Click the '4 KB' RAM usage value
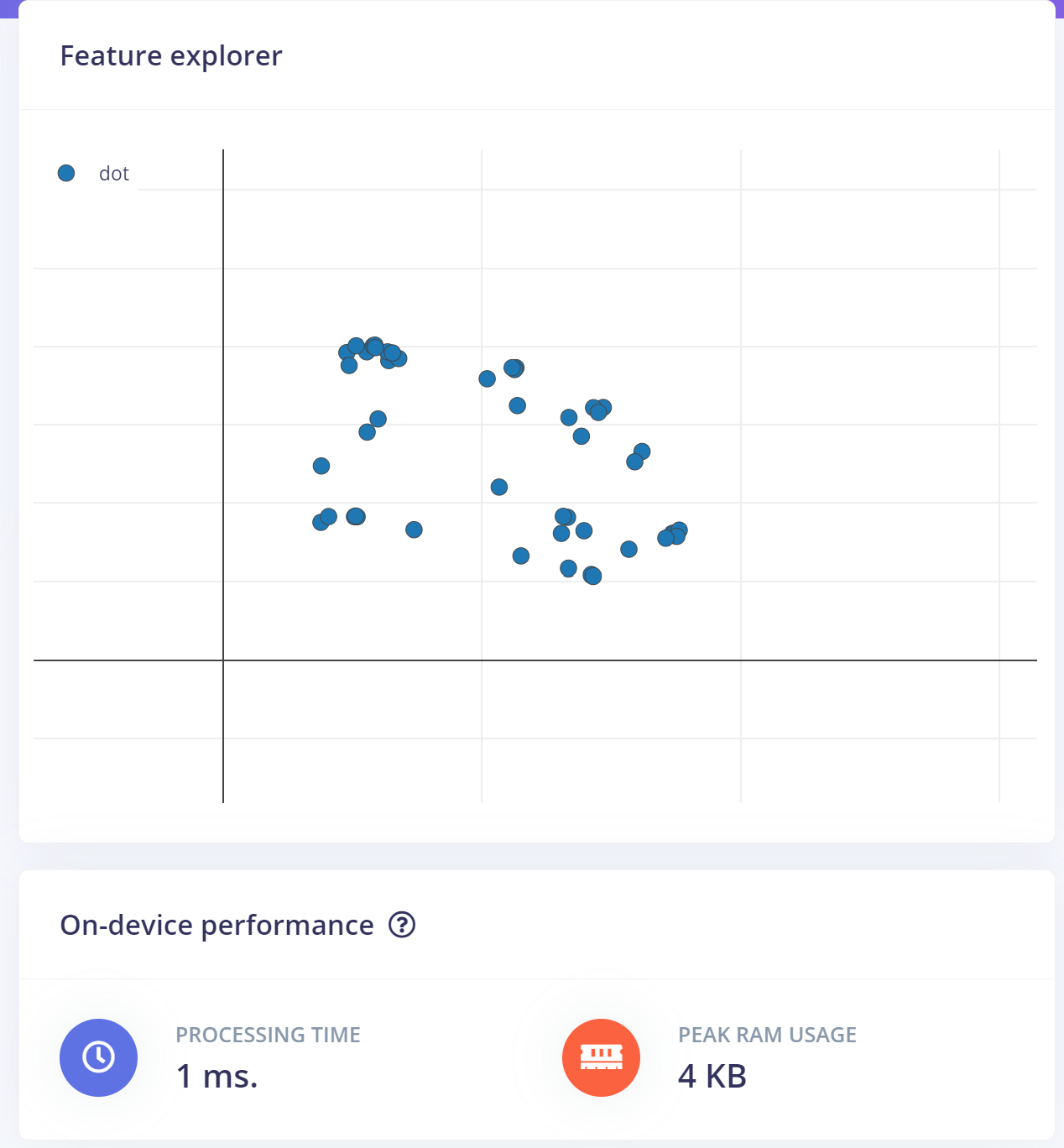Image resolution: width=1064 pixels, height=1148 pixels. 712,1076
